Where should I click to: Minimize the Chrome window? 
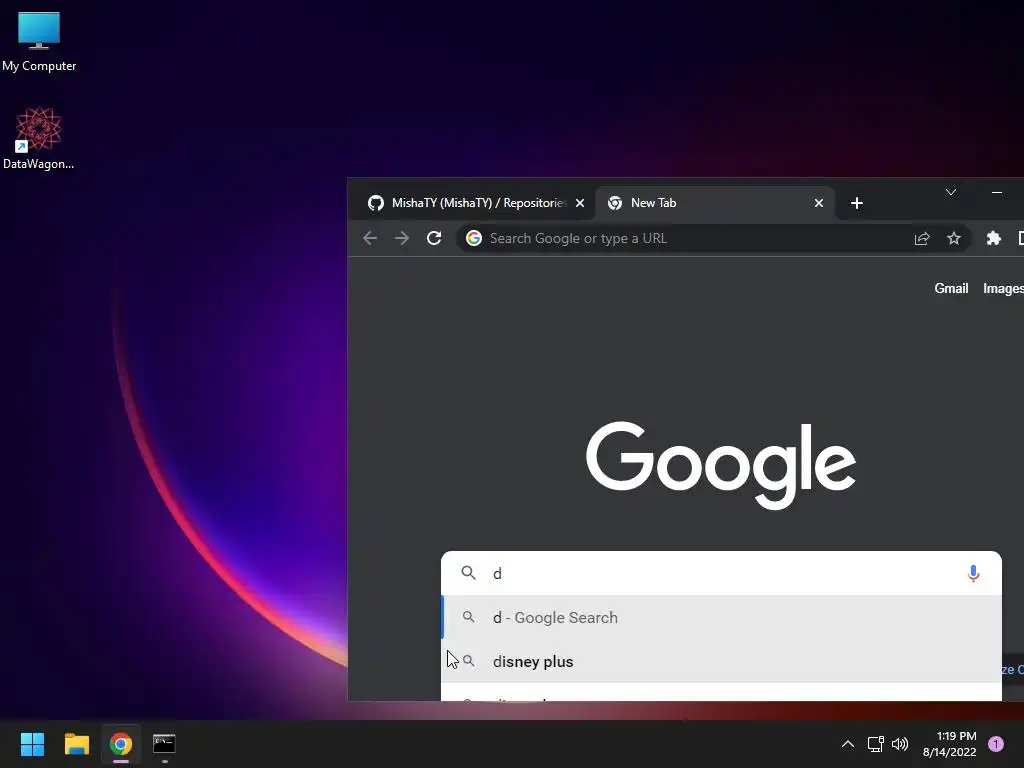click(x=997, y=192)
